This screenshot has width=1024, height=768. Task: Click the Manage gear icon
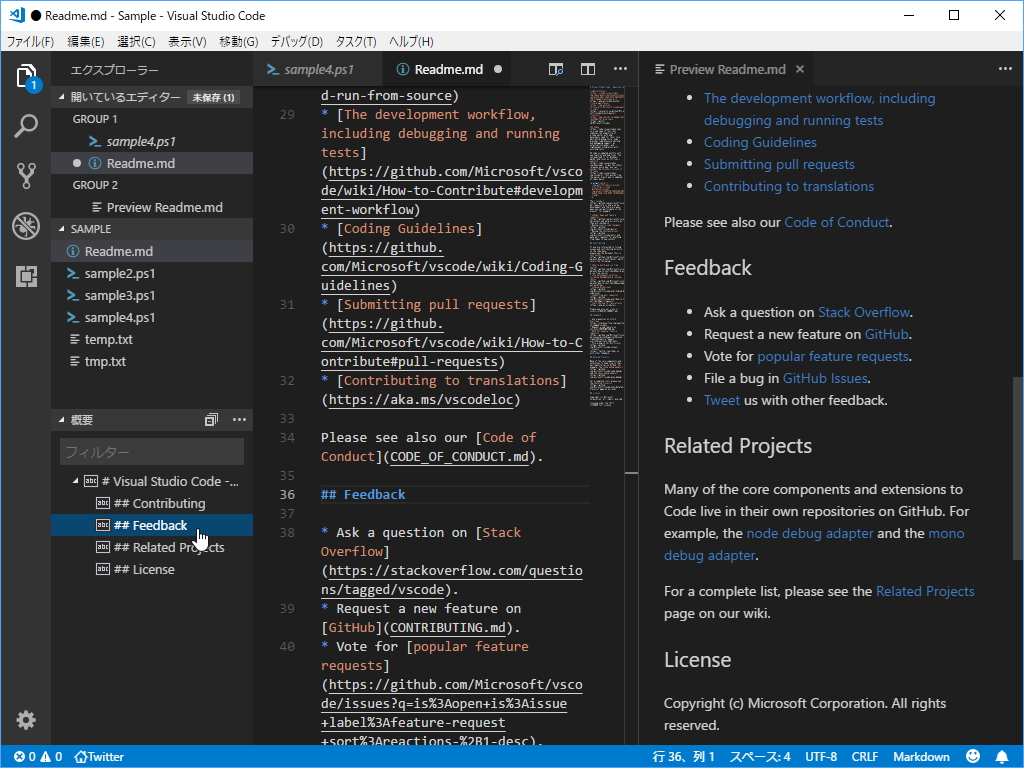26,720
